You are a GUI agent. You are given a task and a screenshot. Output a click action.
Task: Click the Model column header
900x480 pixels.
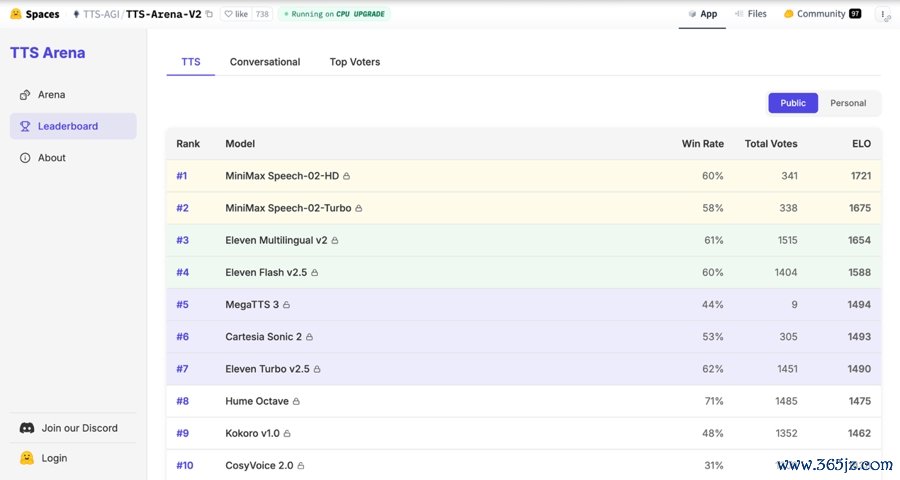(x=240, y=144)
